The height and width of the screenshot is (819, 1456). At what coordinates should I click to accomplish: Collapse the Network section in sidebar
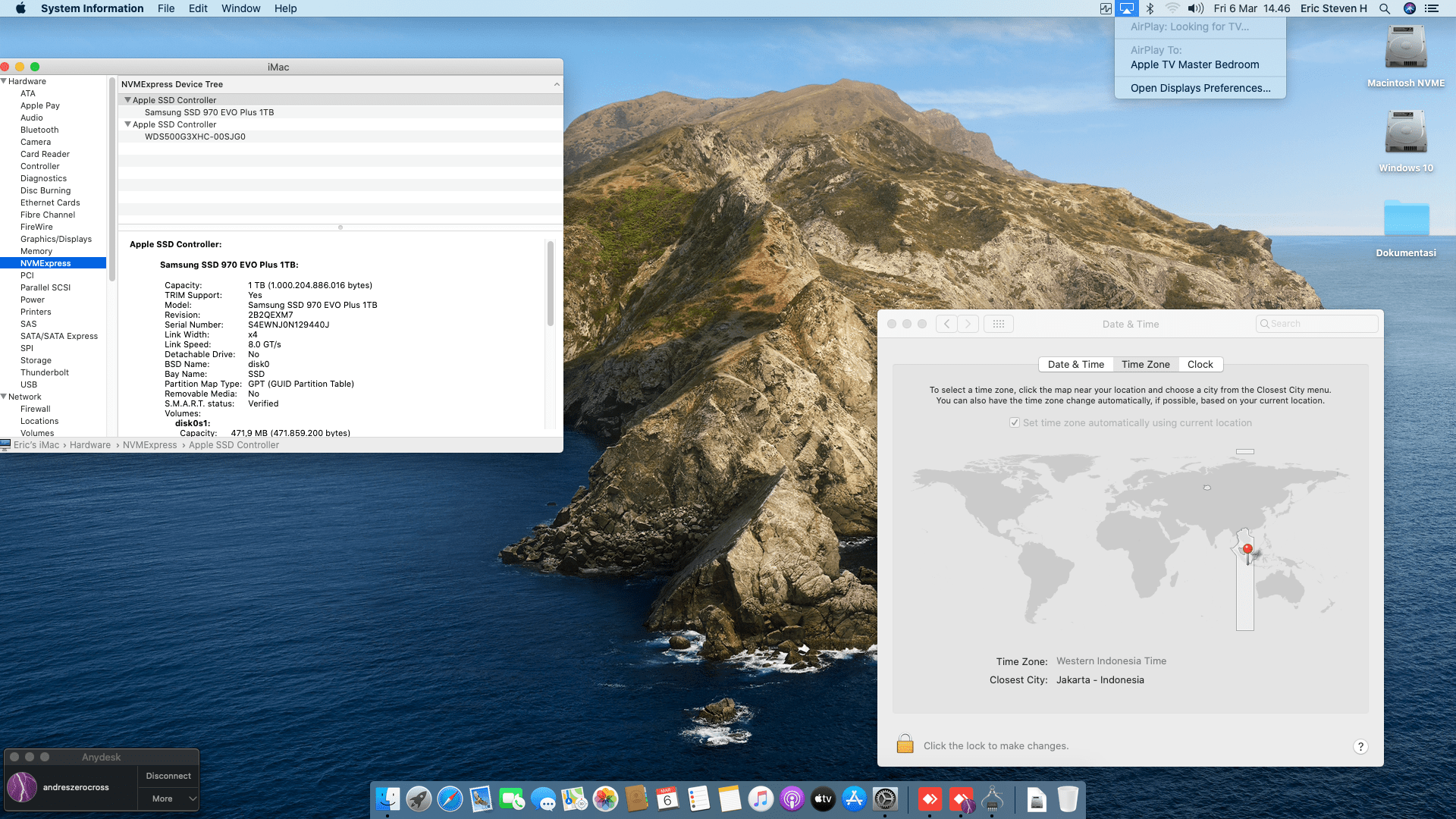tap(5, 397)
